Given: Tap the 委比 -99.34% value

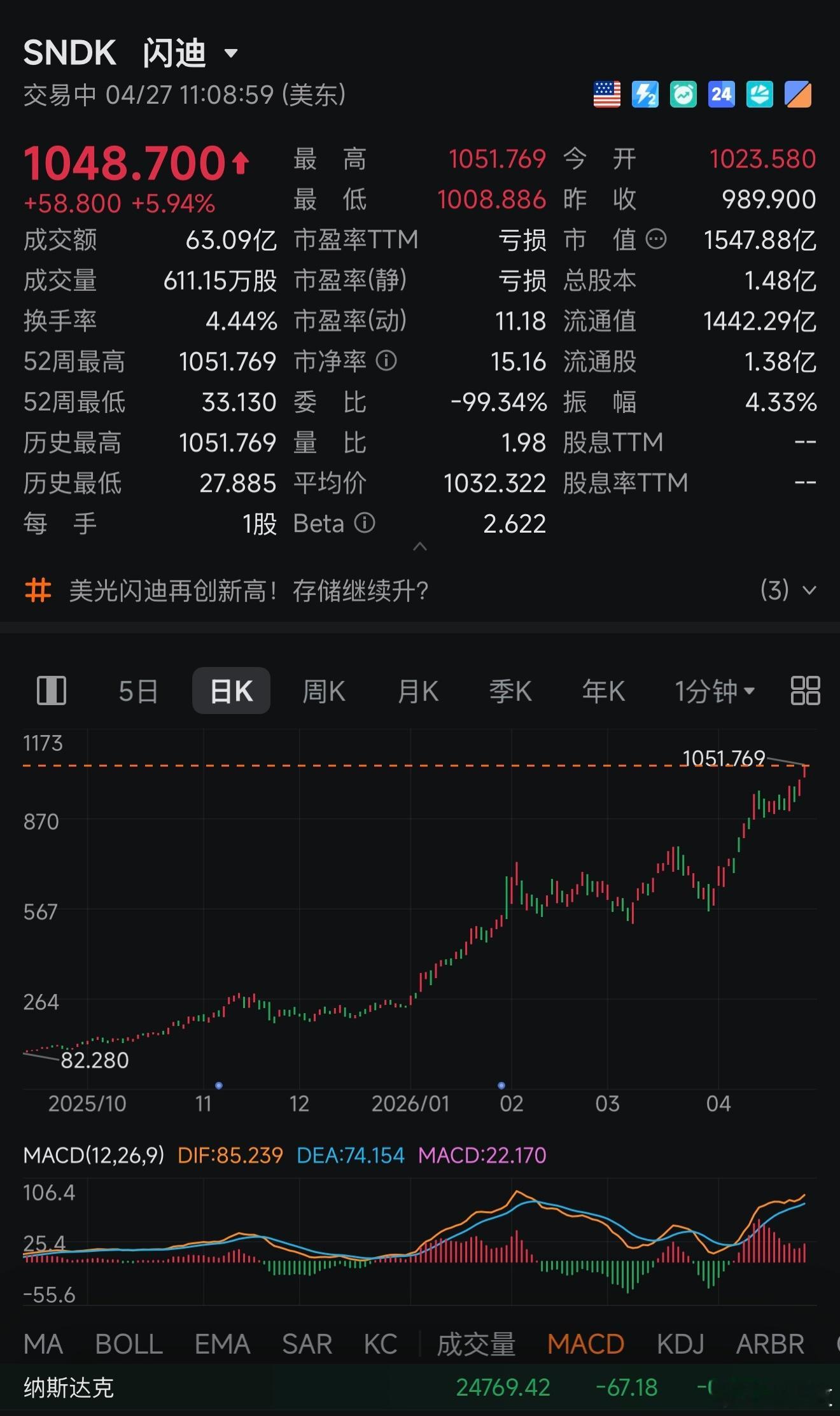Looking at the screenshot, I should [x=498, y=402].
